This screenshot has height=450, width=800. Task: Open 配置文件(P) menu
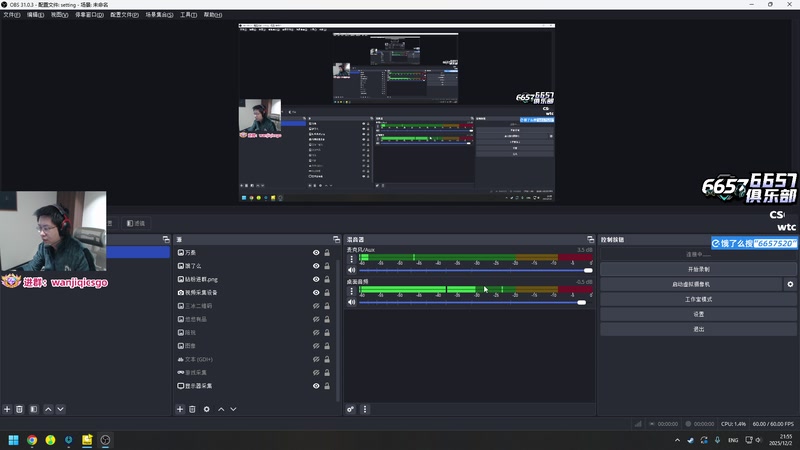(124, 15)
